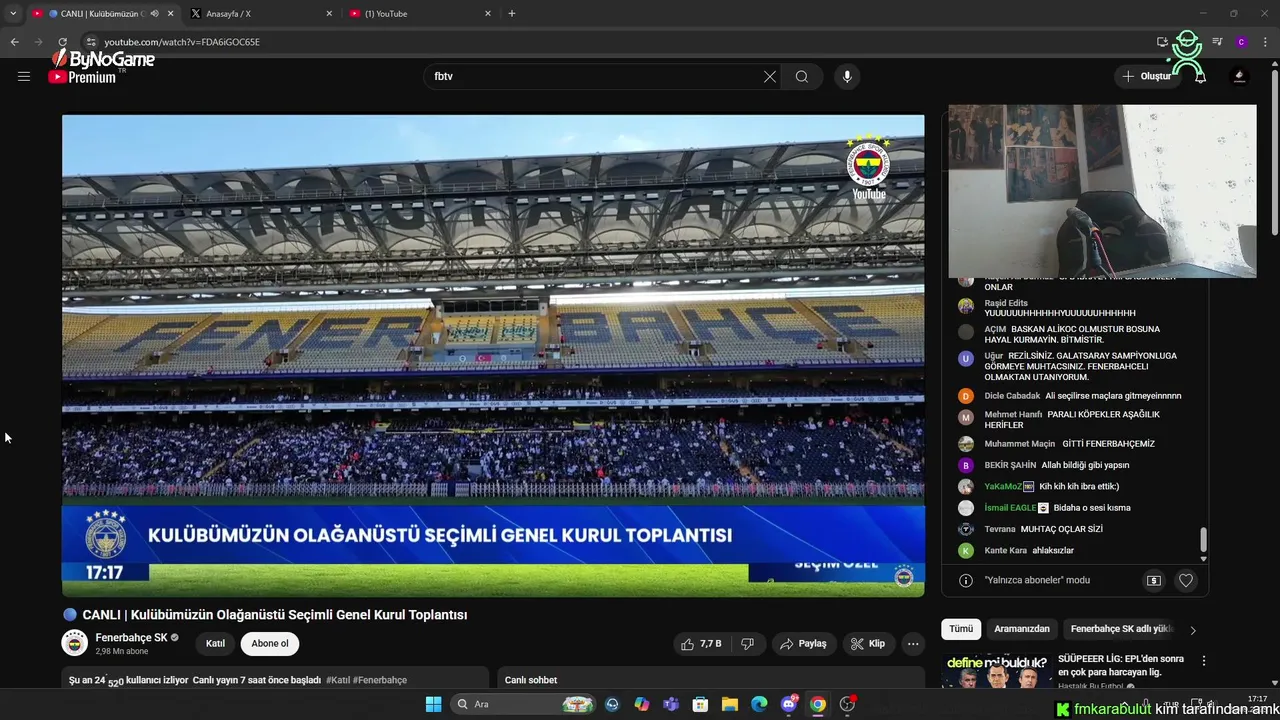
Task: Open options for the SÜPER LİG recommended video
Action: coord(1204,661)
